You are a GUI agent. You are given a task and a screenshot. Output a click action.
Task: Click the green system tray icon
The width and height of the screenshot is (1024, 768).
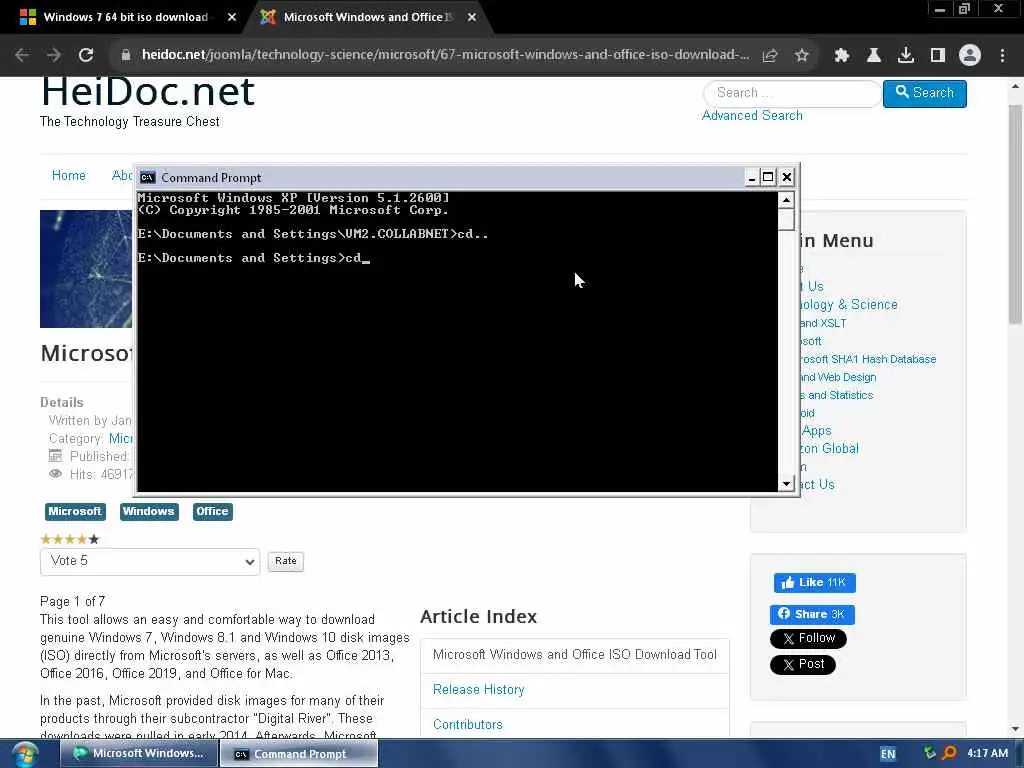[x=930, y=753]
